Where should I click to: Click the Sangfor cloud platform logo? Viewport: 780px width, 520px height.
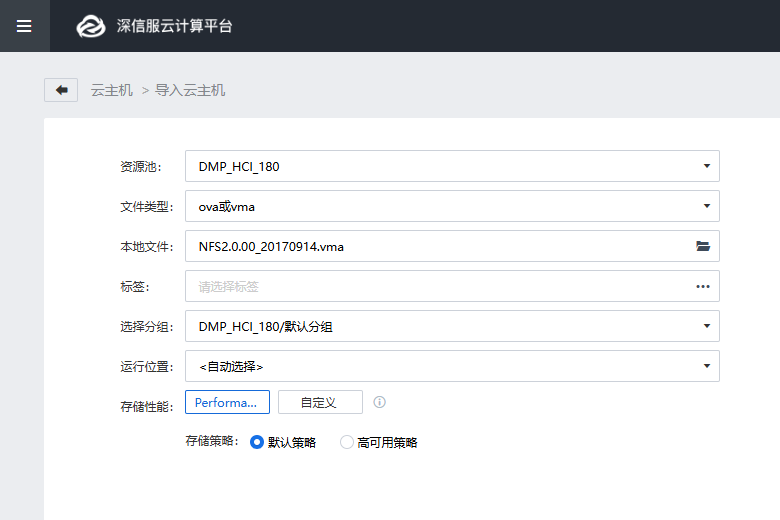coord(91,26)
